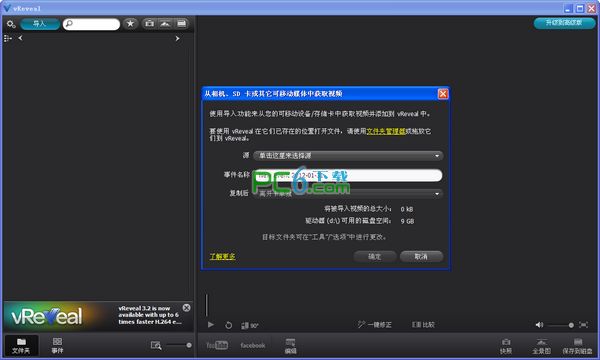600x360 pixels.
Task: Click the thumbnail zoom magnifier icon
Action: (x=156, y=345)
